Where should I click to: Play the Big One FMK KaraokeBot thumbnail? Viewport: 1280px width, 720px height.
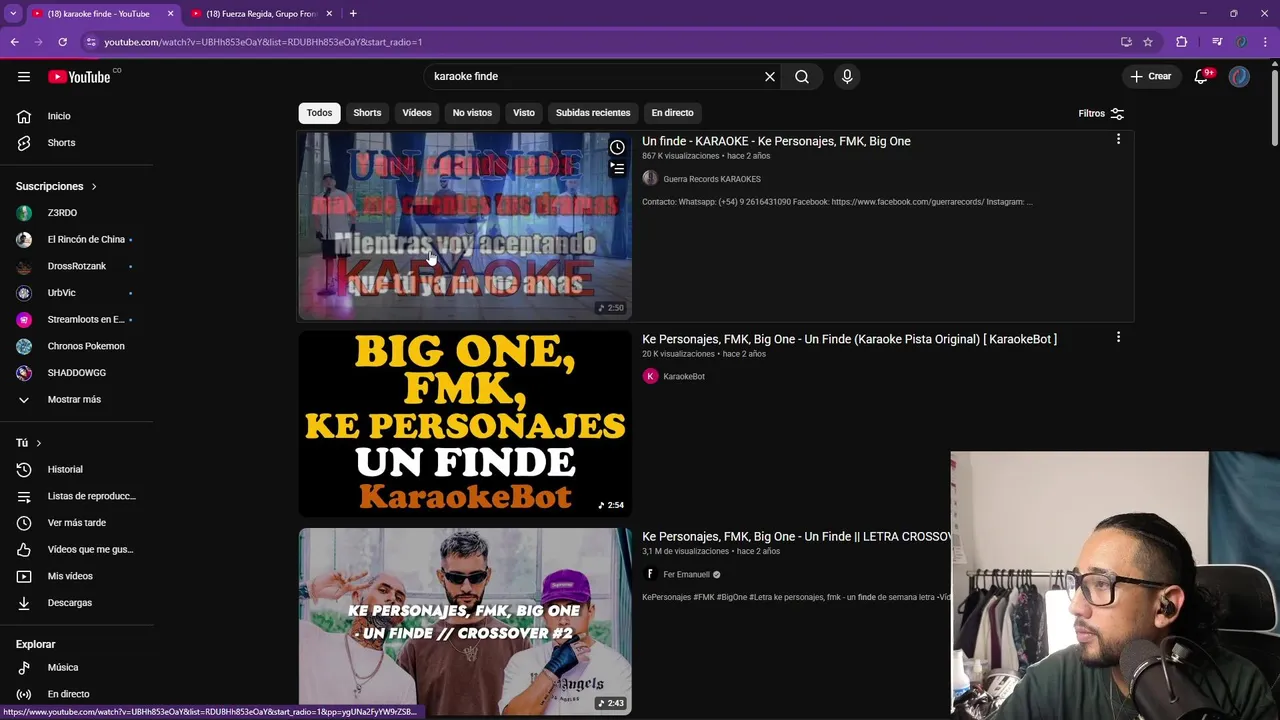465,423
